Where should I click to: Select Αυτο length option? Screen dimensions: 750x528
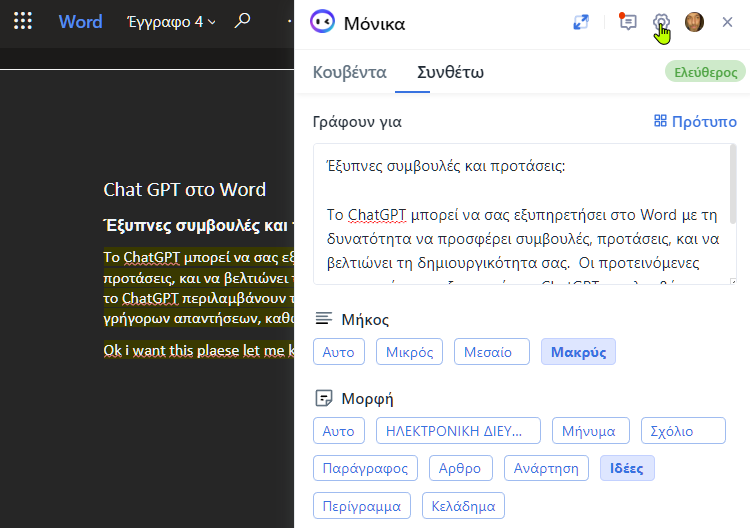[339, 352]
